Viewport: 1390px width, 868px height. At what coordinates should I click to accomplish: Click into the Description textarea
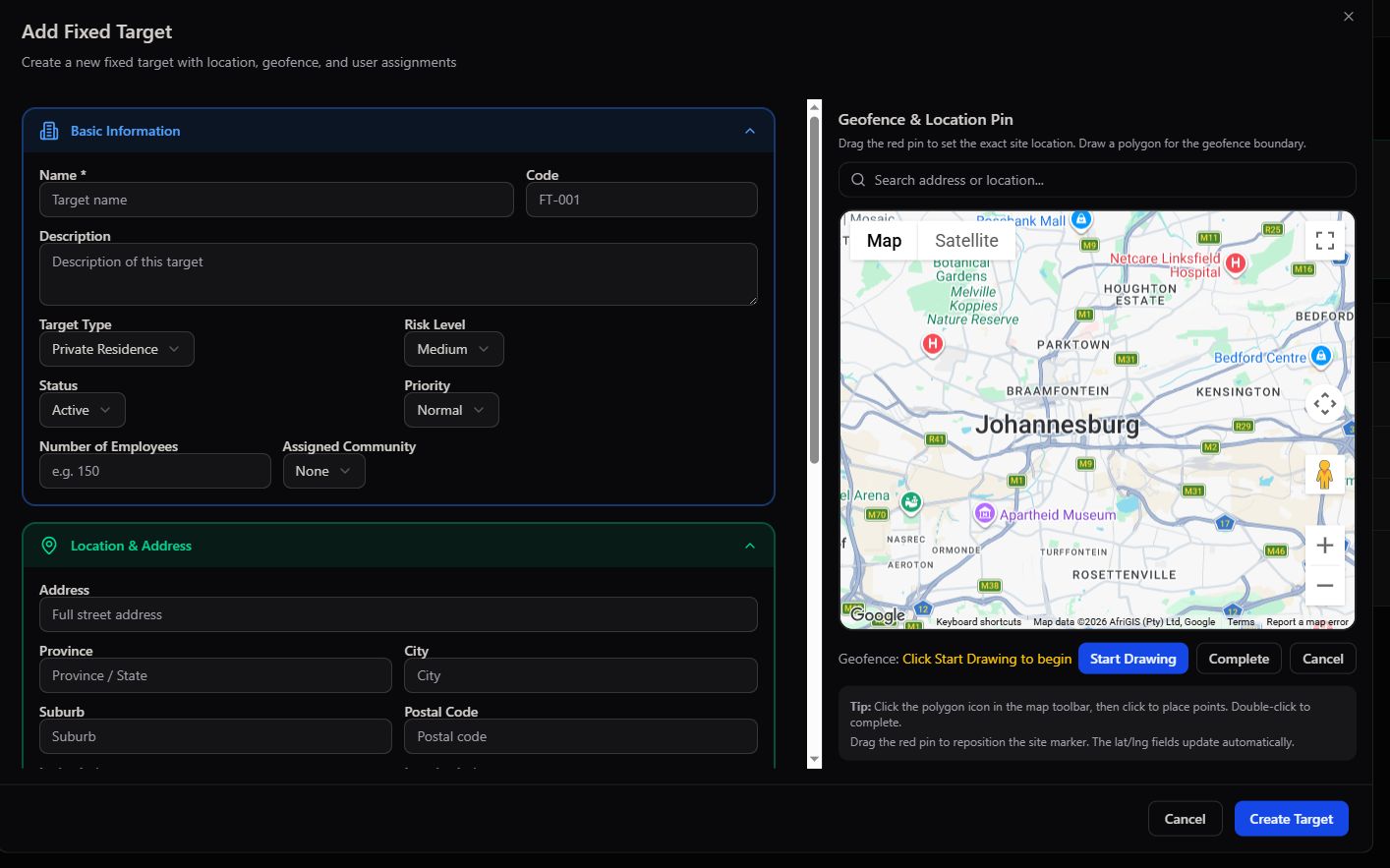click(x=398, y=274)
